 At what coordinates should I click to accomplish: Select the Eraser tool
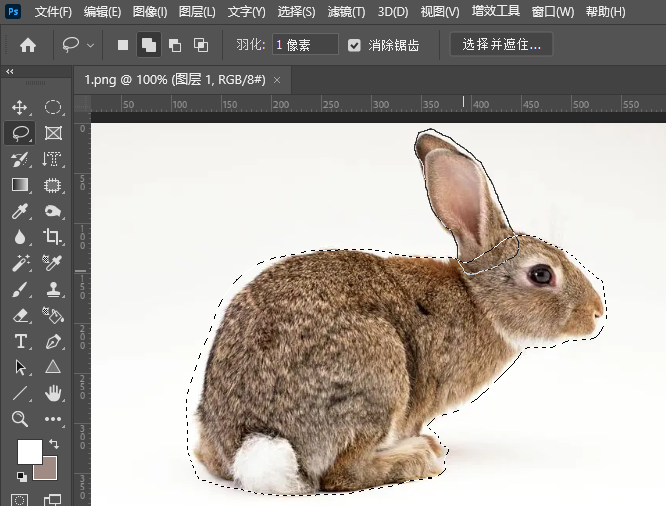19,315
